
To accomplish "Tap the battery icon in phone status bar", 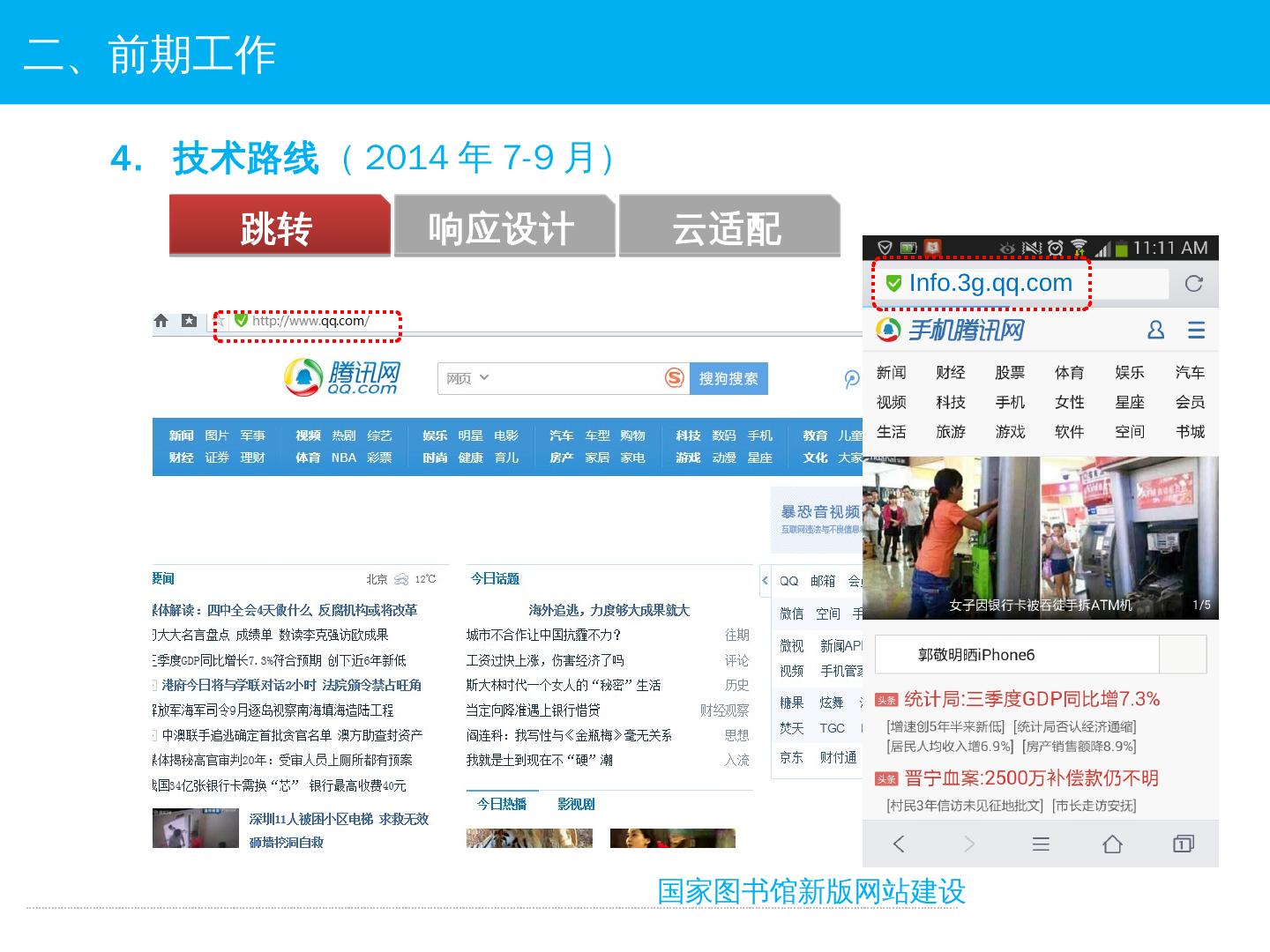I will [1121, 248].
